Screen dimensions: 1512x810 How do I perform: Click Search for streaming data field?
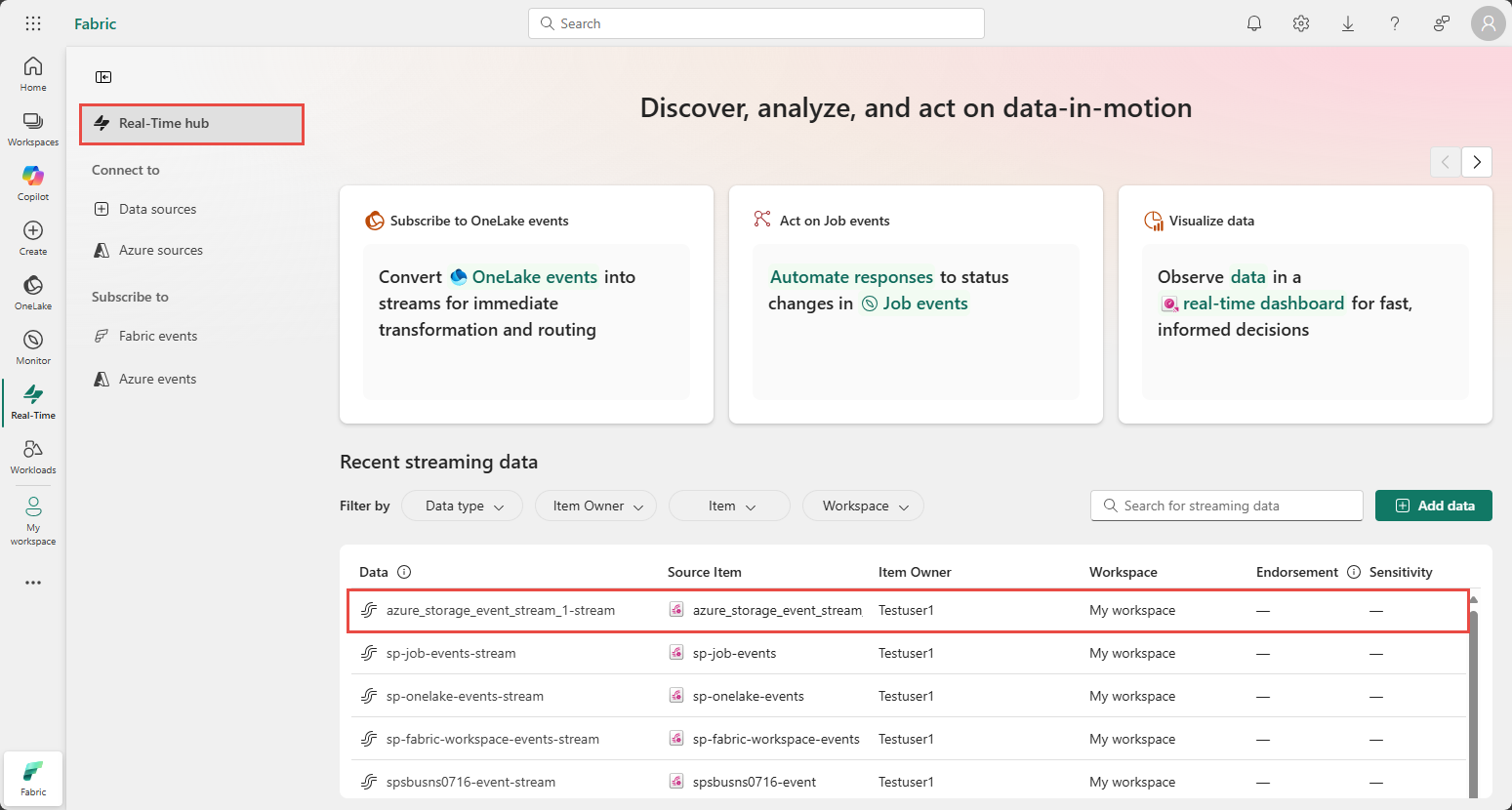[x=1227, y=506]
